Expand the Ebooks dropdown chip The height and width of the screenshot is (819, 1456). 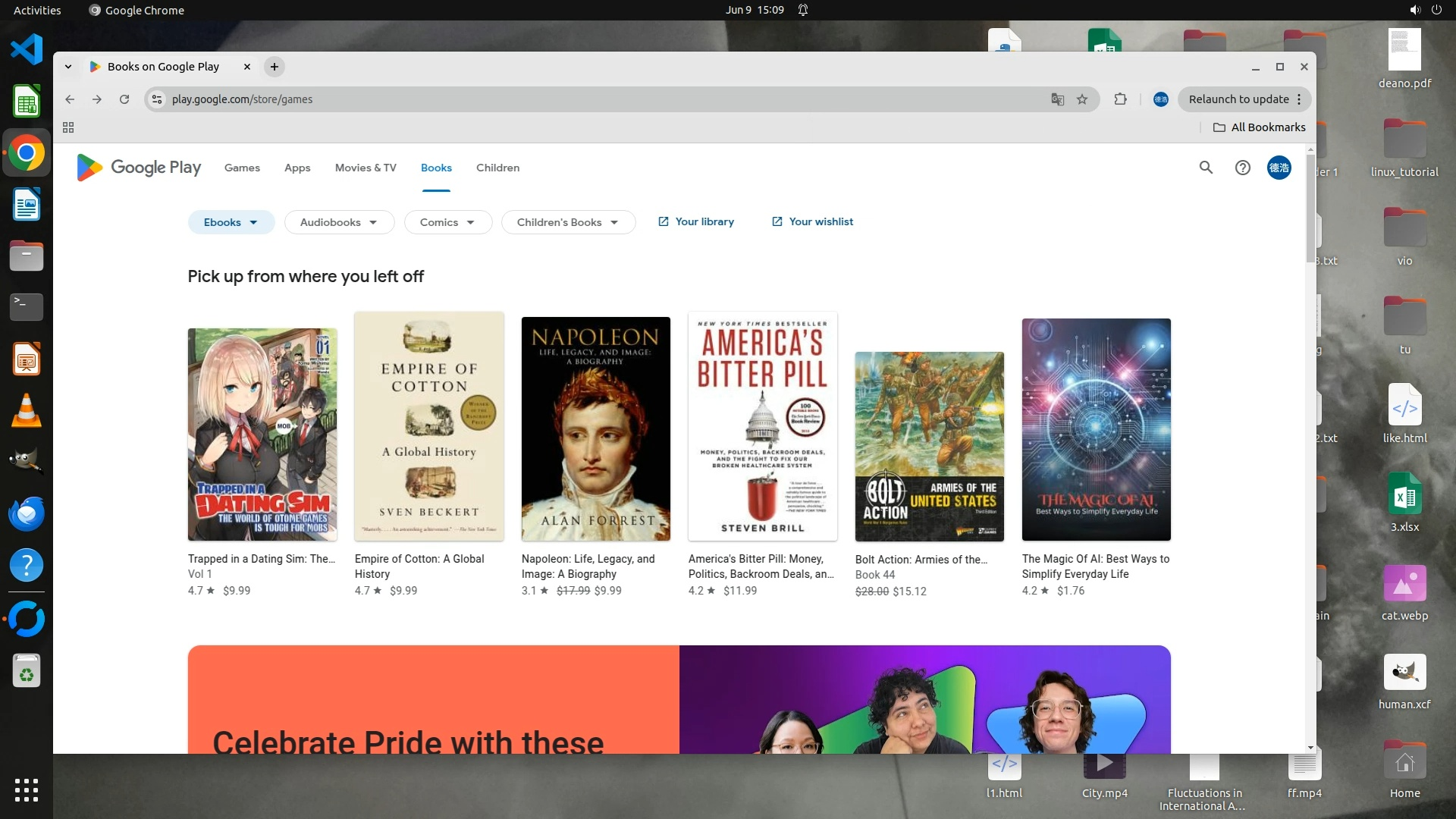pyautogui.click(x=231, y=222)
